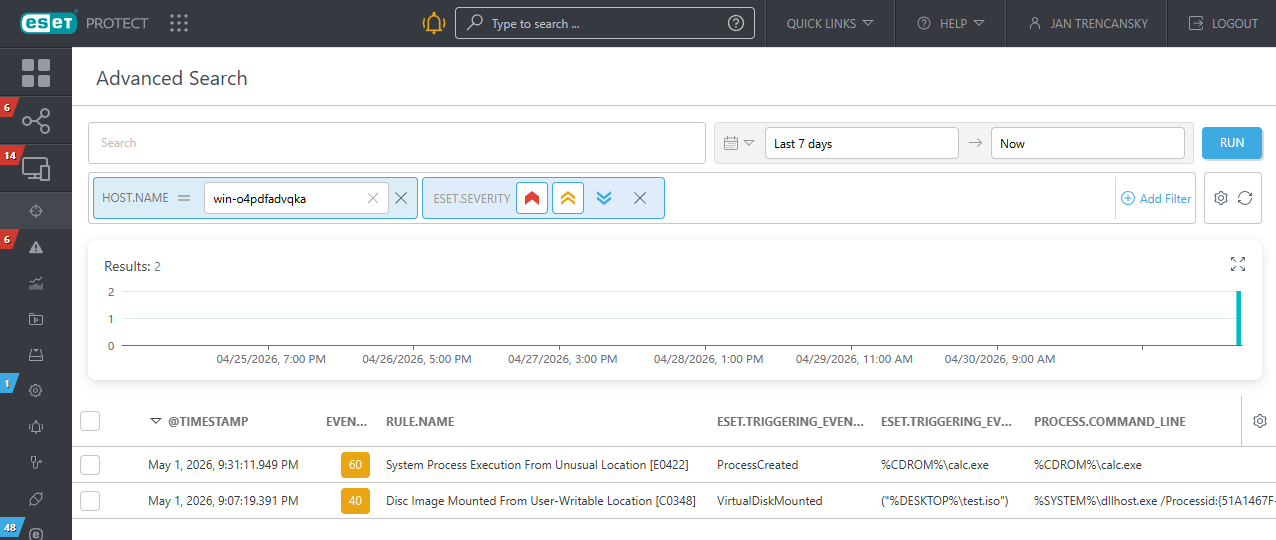The width and height of the screenshot is (1276, 540).
Task: Click the severity 40 badge
Action: tap(355, 500)
